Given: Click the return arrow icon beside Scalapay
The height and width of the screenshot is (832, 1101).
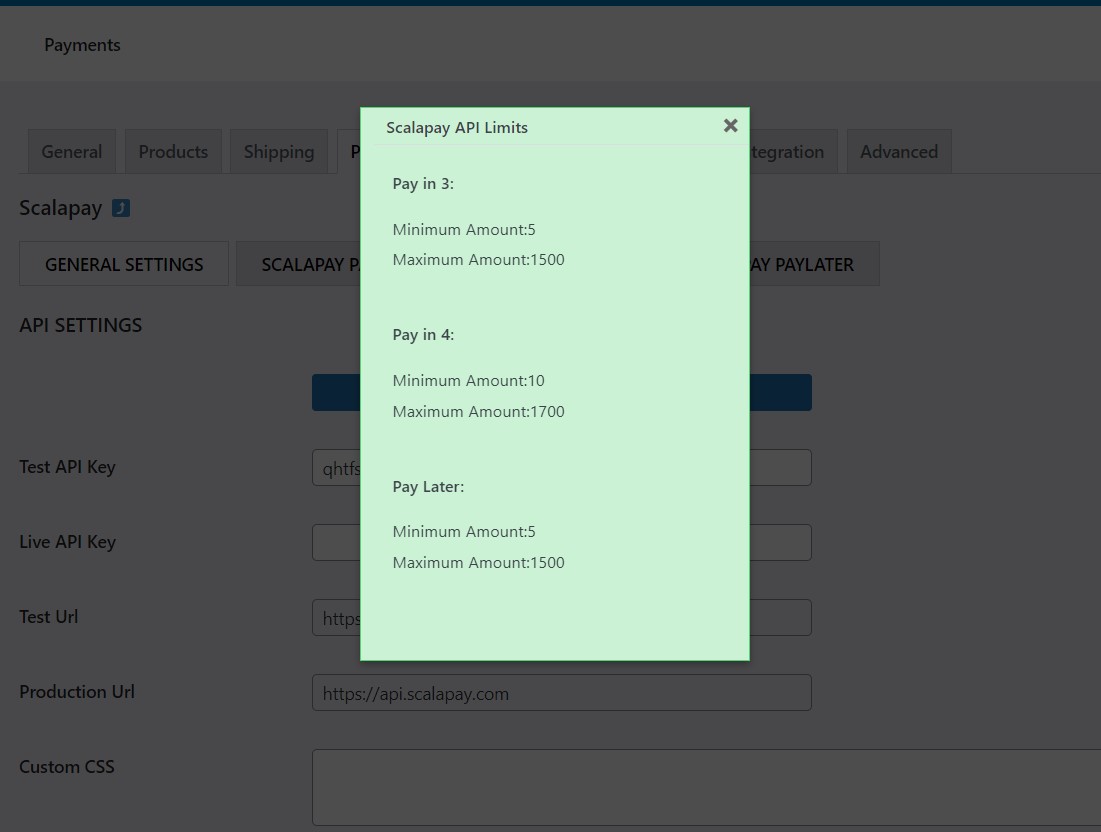Looking at the screenshot, I should point(121,209).
